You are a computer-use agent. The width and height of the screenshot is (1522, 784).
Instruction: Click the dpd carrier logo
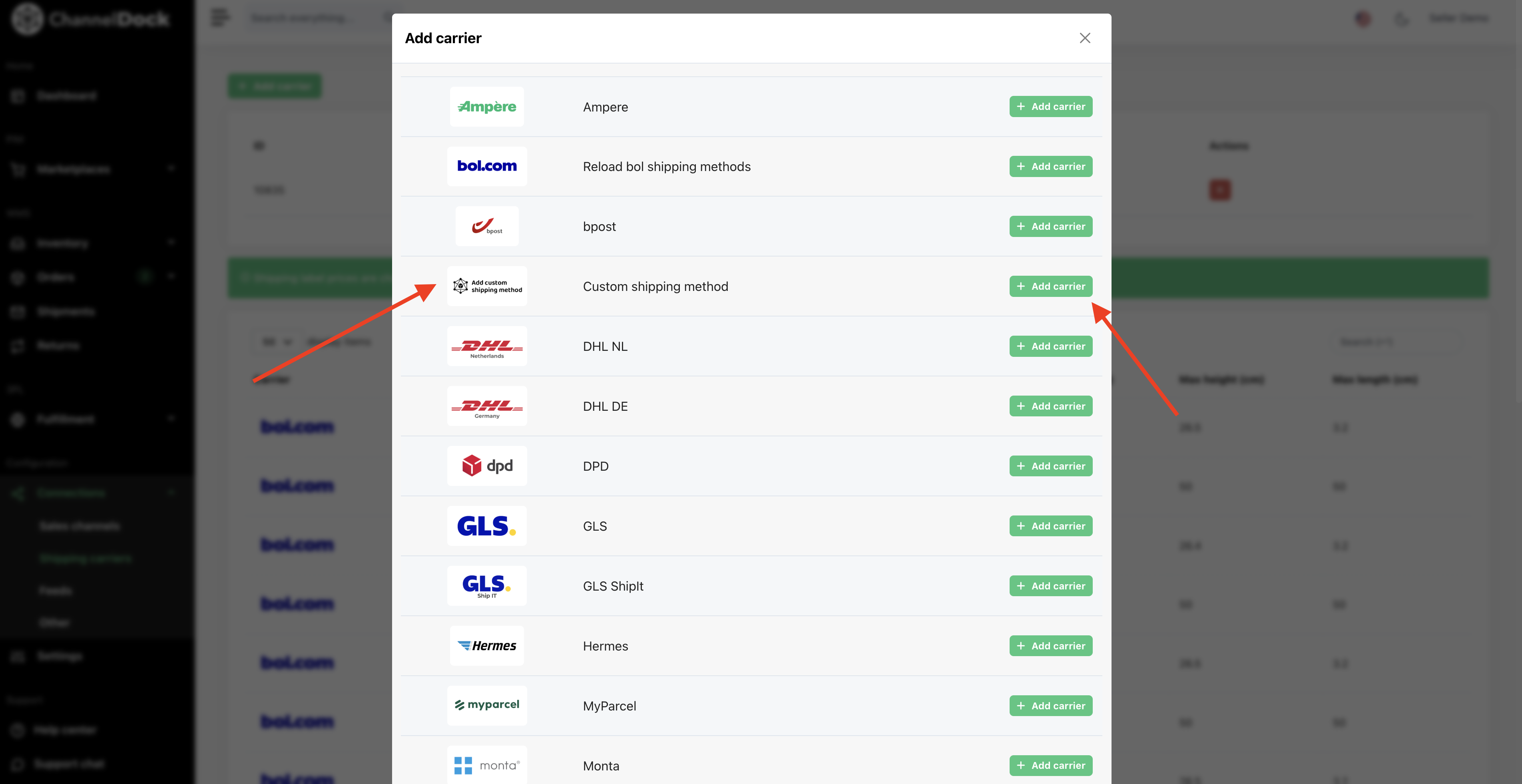coord(487,466)
